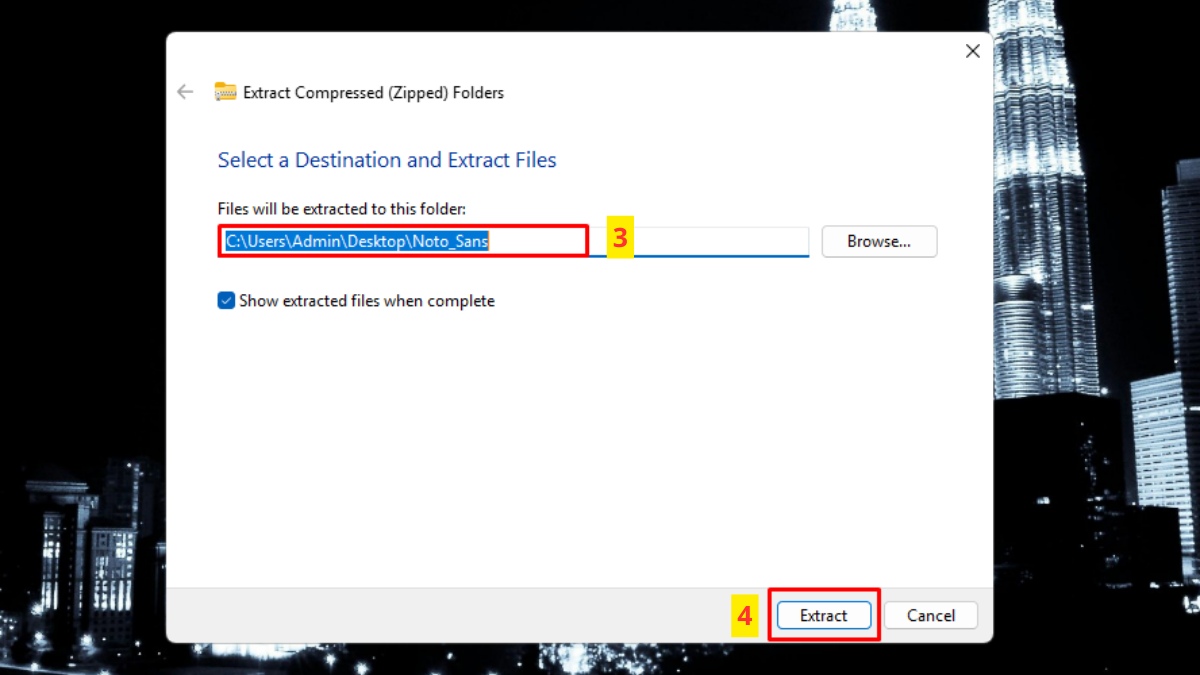Click the zipped folder icon beside the dialog title

tap(224, 91)
